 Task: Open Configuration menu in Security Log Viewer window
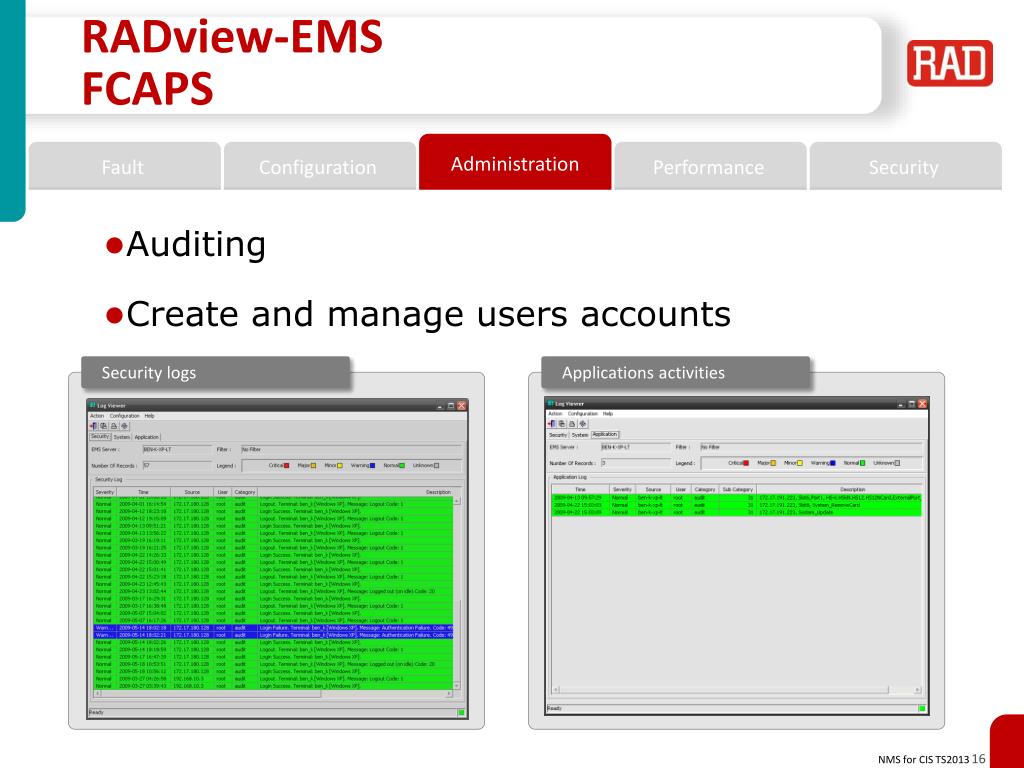pyautogui.click(x=124, y=415)
